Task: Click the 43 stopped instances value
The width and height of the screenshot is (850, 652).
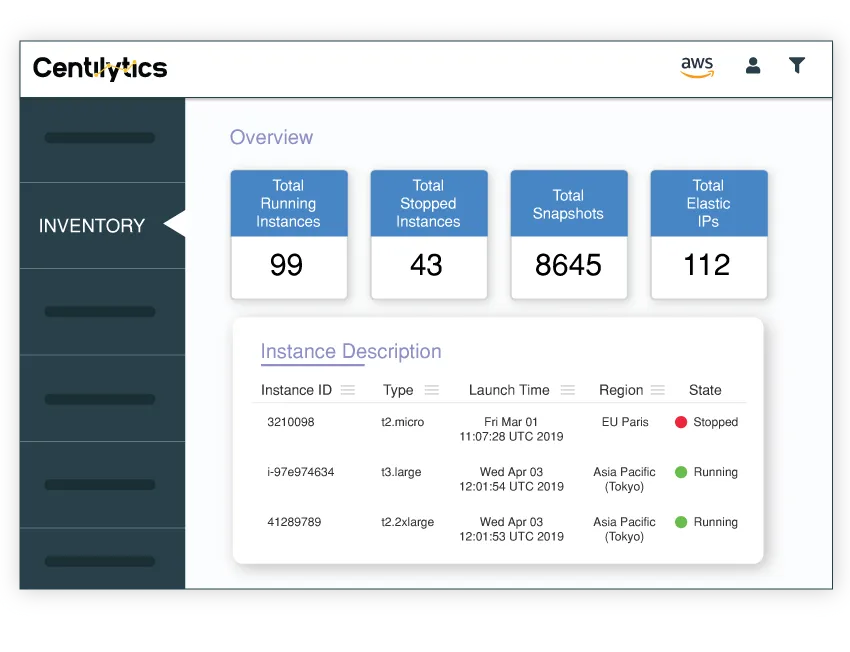Action: [x=426, y=265]
